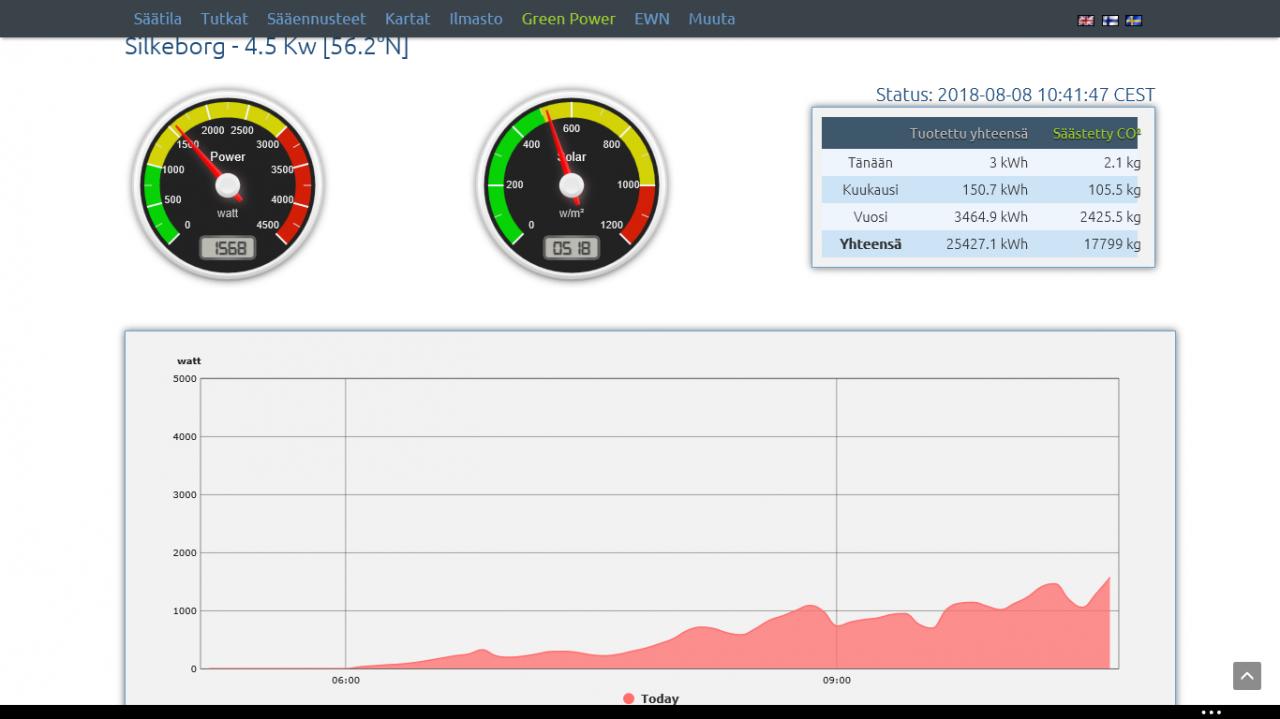Open the Ilmasto menu
The height and width of the screenshot is (719, 1280).
(x=476, y=19)
